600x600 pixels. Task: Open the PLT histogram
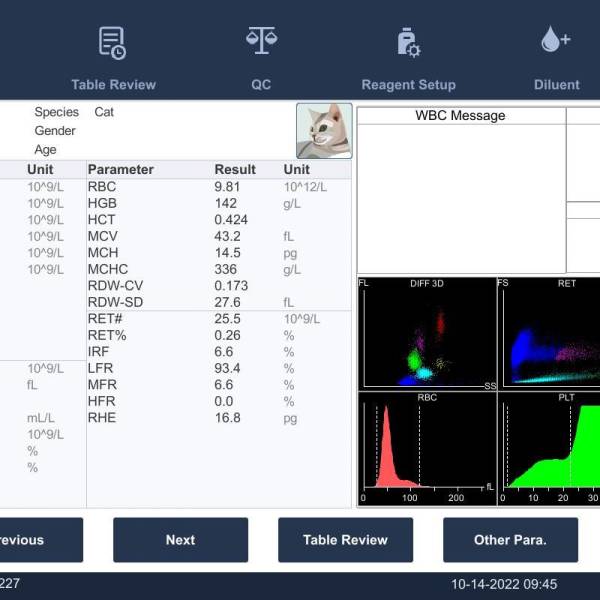point(549,448)
